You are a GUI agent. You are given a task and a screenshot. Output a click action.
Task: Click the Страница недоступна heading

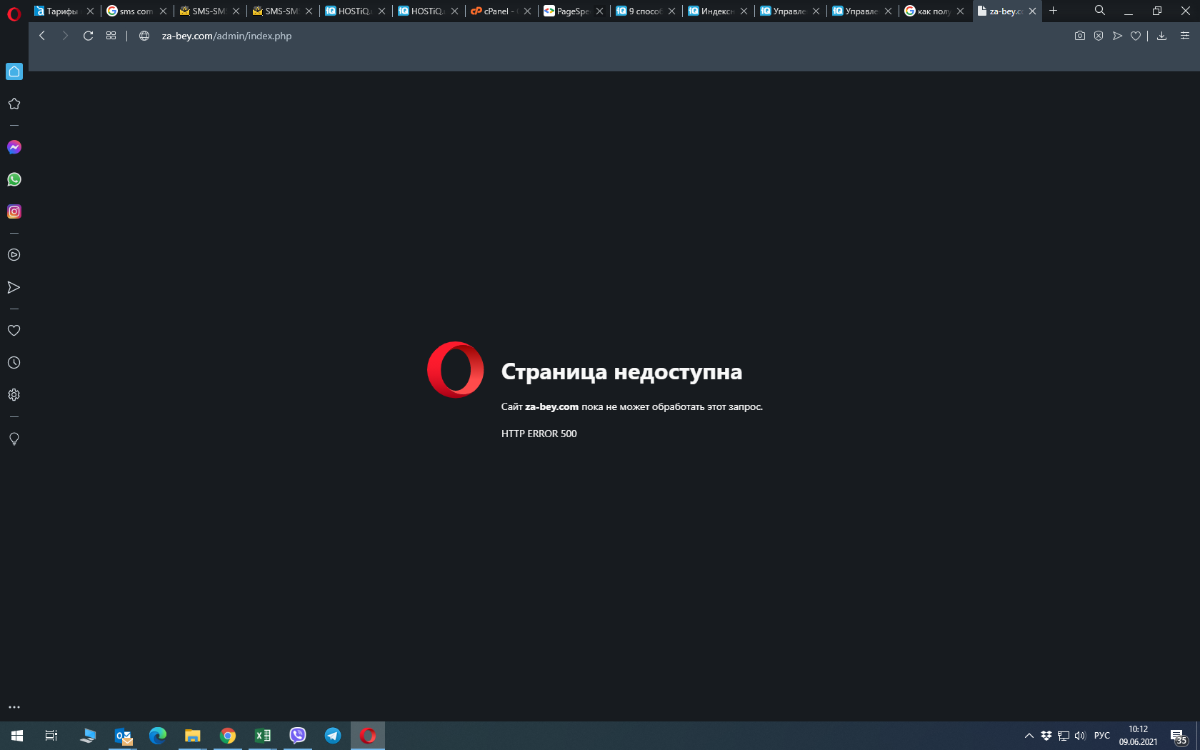(x=621, y=372)
